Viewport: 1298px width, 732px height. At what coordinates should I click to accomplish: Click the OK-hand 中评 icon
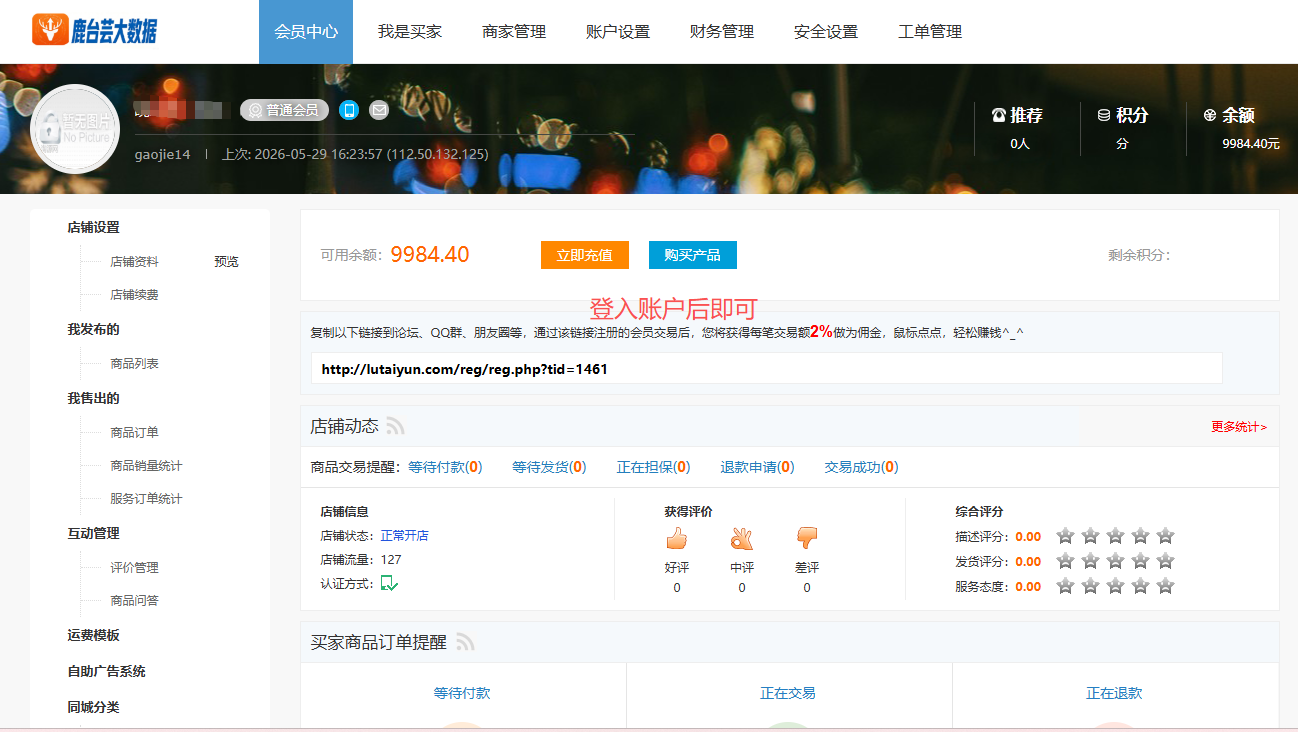[742, 539]
